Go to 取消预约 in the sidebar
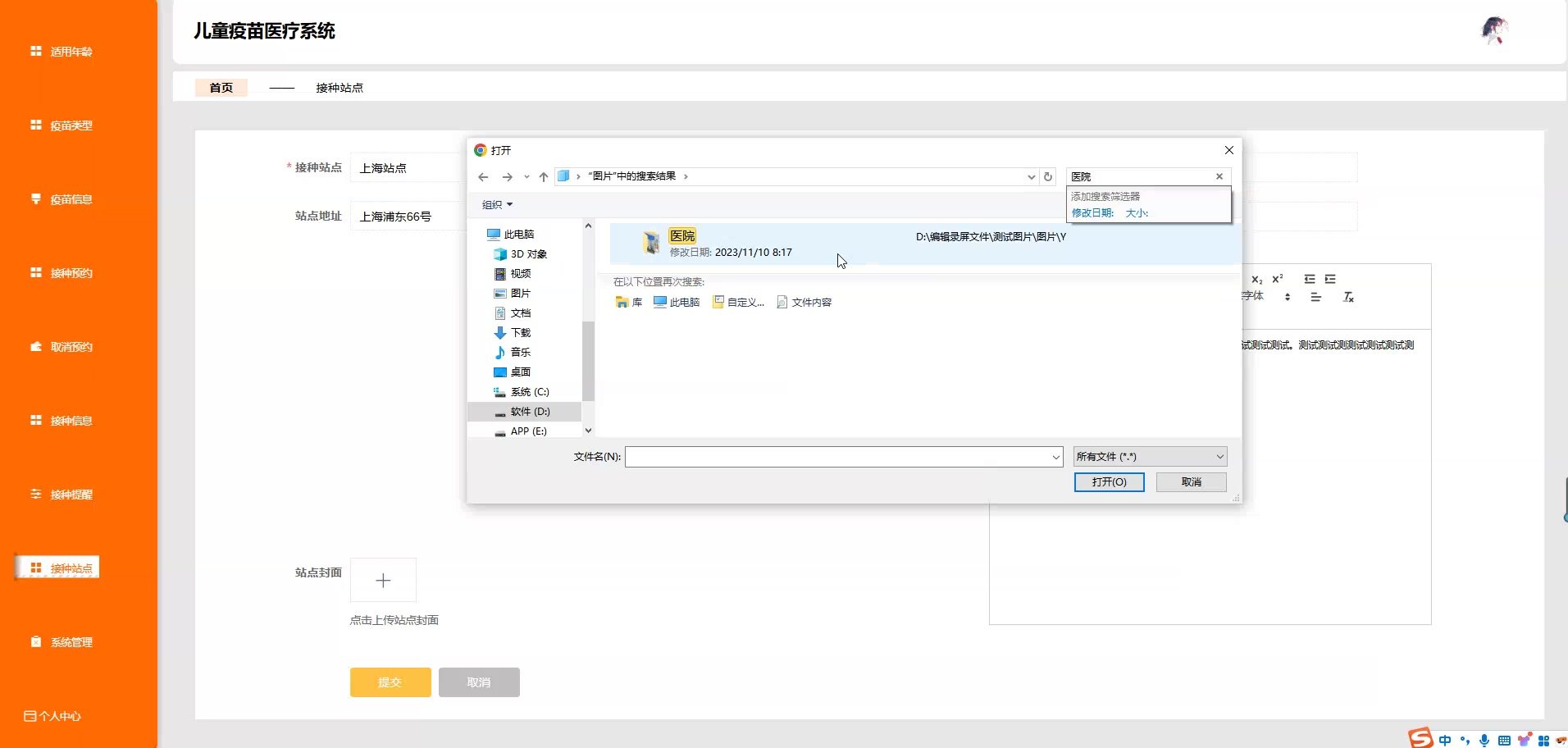The height and width of the screenshot is (748, 1568). pos(62,347)
